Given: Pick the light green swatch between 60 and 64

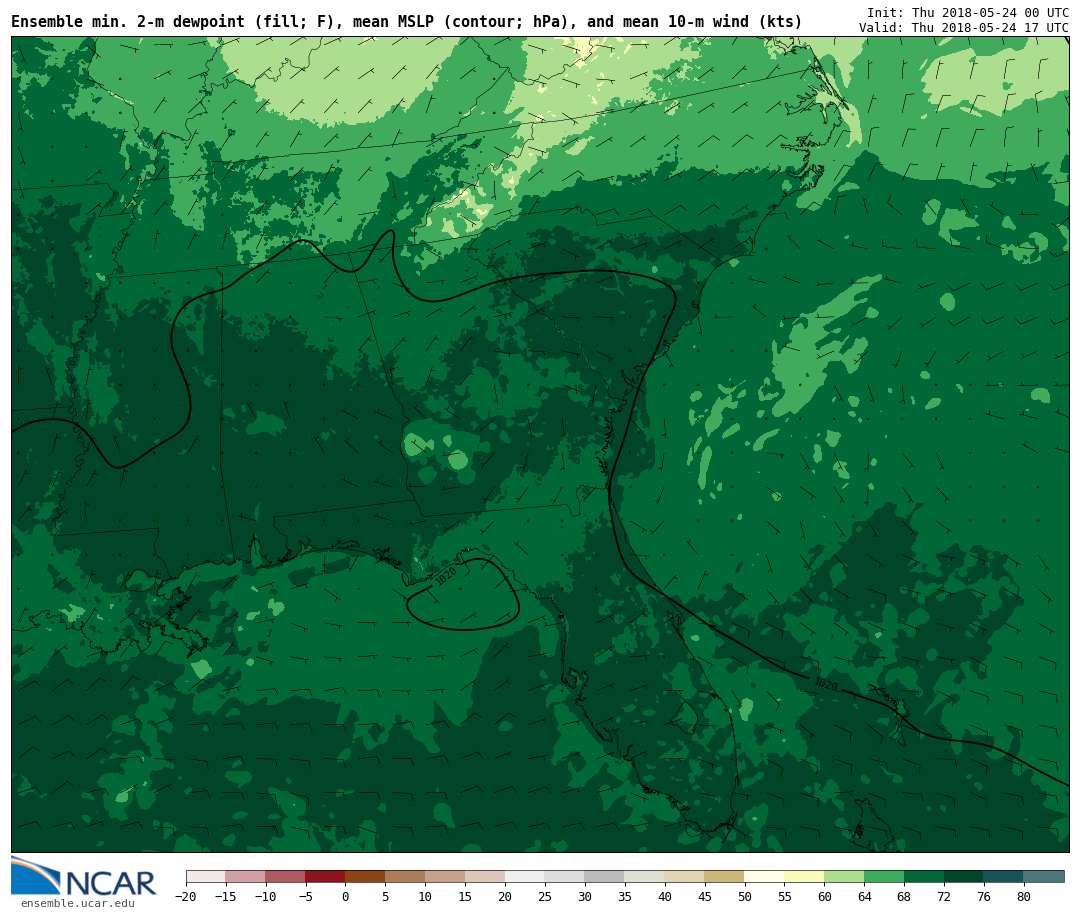Looking at the screenshot, I should (844, 877).
